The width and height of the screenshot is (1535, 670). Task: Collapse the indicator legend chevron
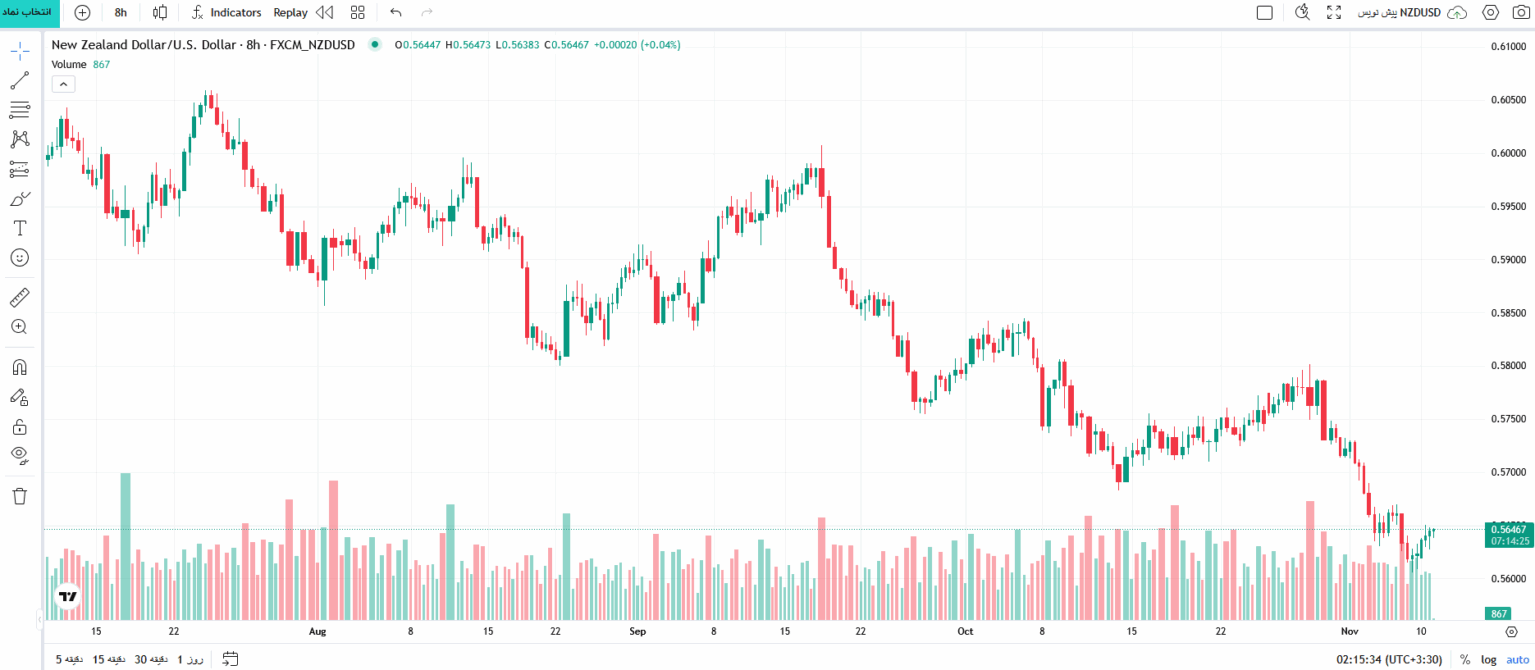pyautogui.click(x=62, y=83)
